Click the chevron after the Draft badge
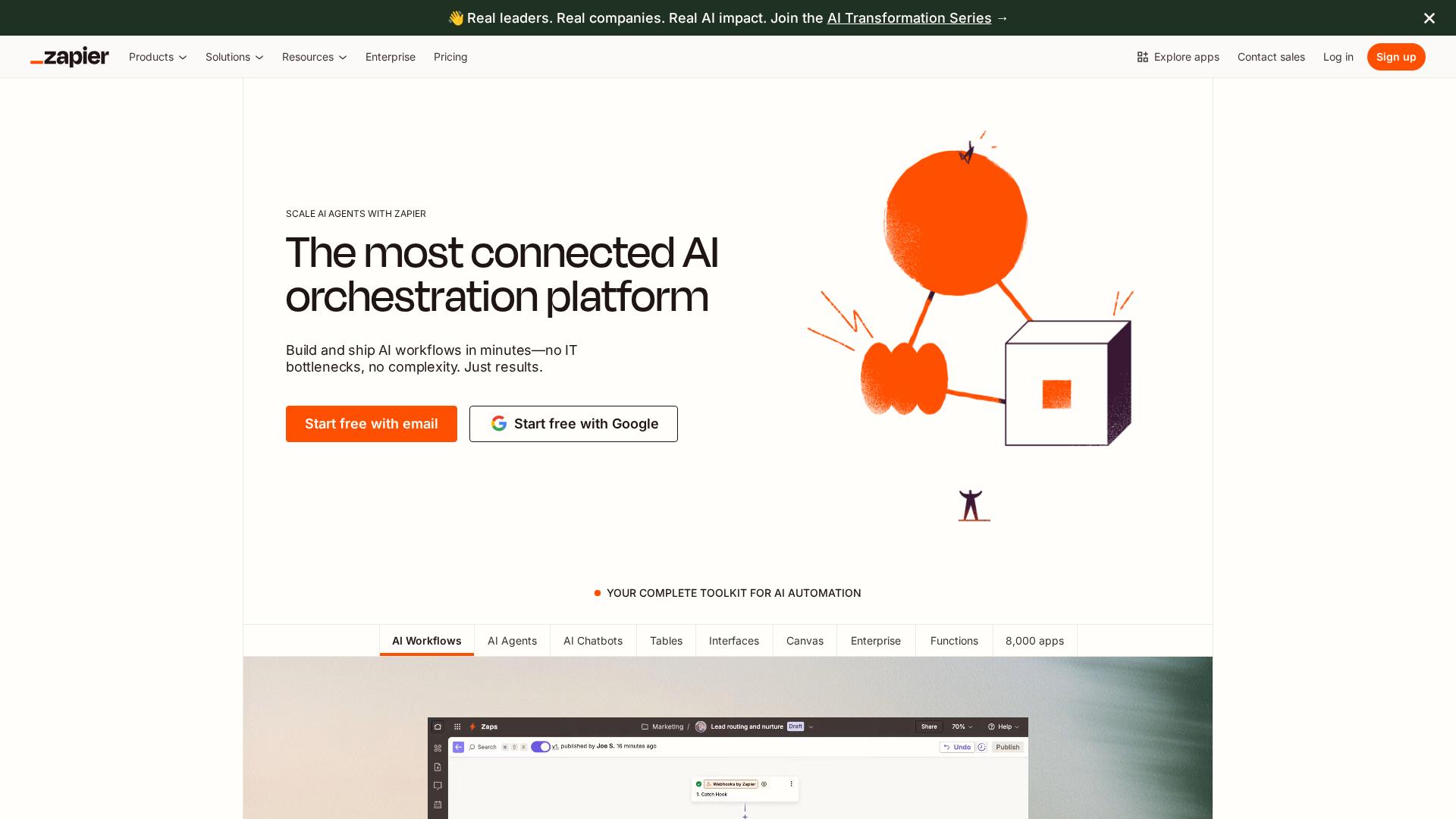 pos(811,726)
